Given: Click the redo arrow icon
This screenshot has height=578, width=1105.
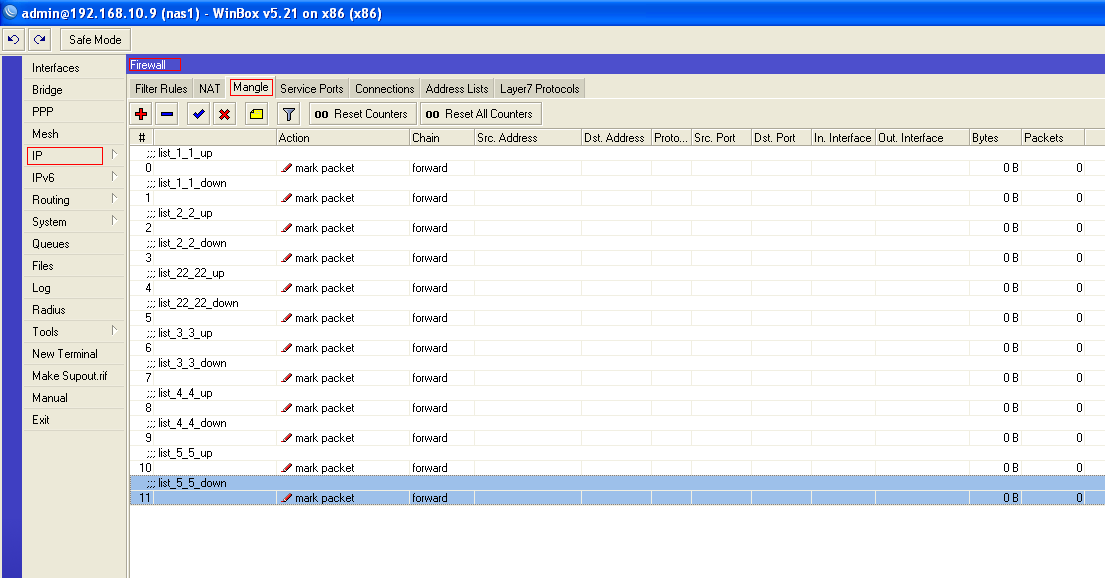Looking at the screenshot, I should pyautogui.click(x=39, y=40).
